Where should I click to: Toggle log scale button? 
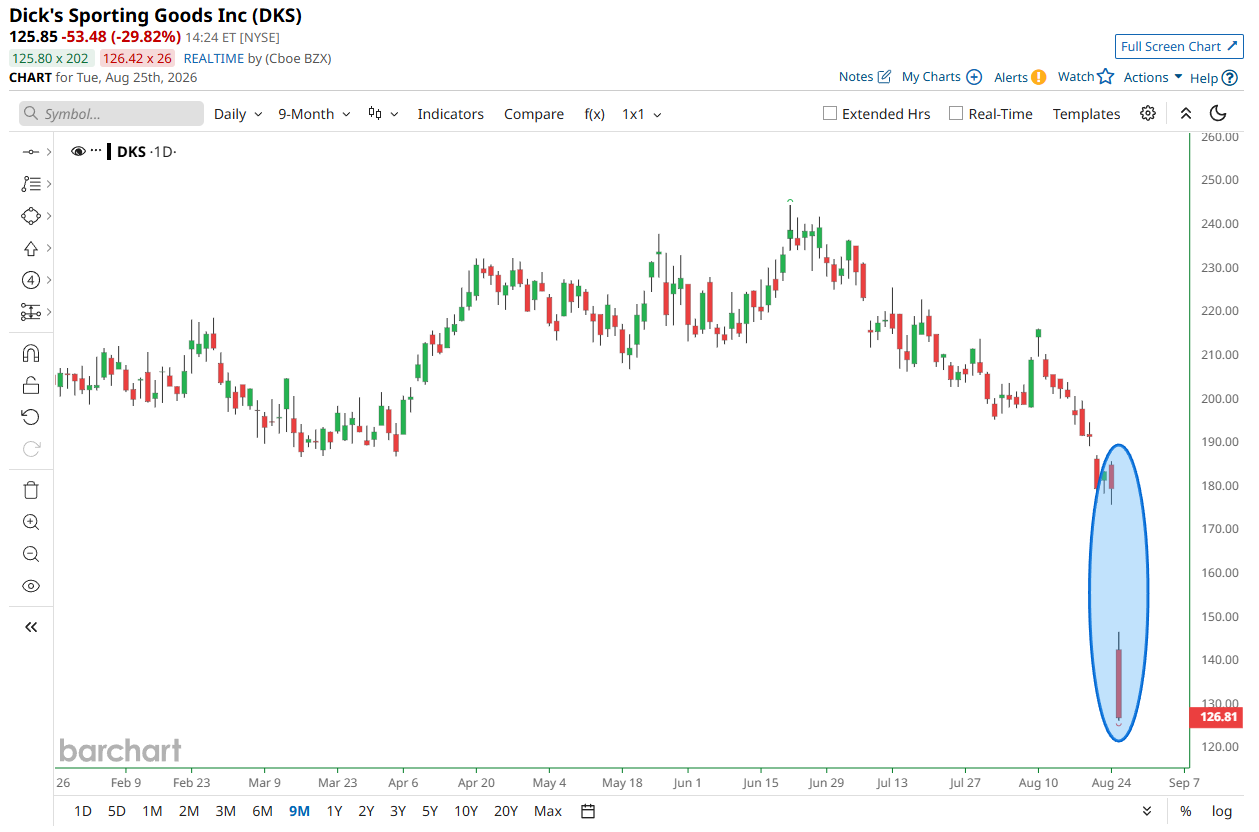(1222, 811)
